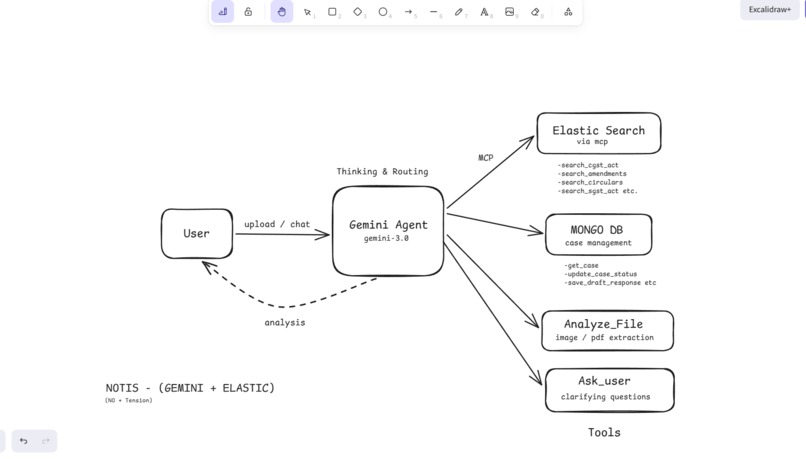
Task: Select the Eraser tool
Action: point(535,12)
